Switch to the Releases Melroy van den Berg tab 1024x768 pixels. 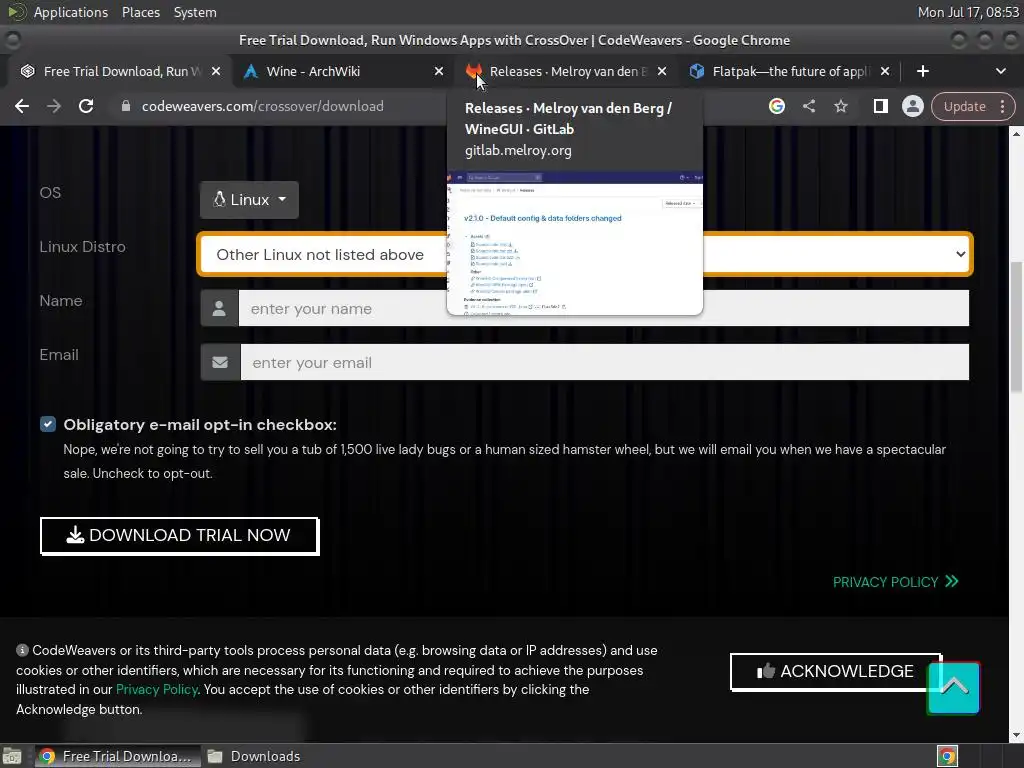click(566, 71)
